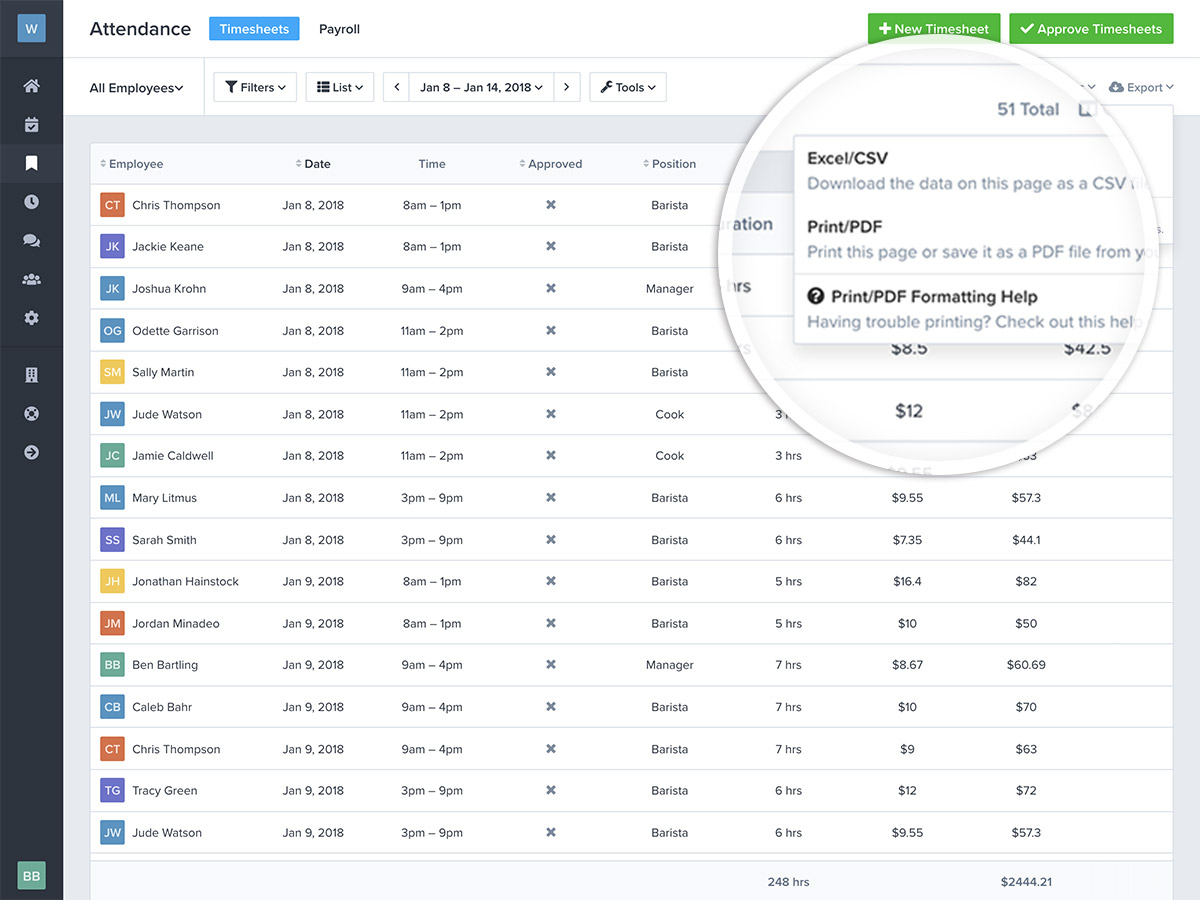Toggle approval X for Tracy Green
The height and width of the screenshot is (900, 1200).
click(550, 790)
